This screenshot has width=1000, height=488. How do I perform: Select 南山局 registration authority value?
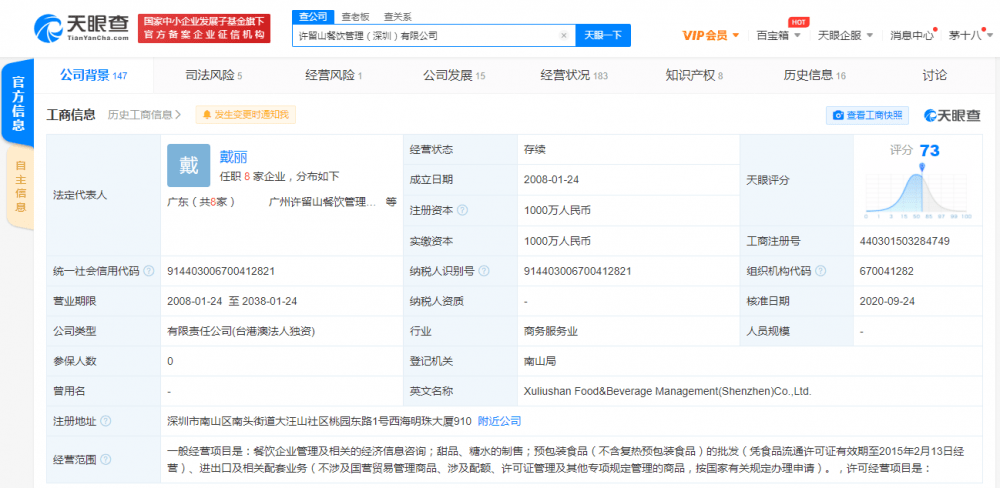540,361
